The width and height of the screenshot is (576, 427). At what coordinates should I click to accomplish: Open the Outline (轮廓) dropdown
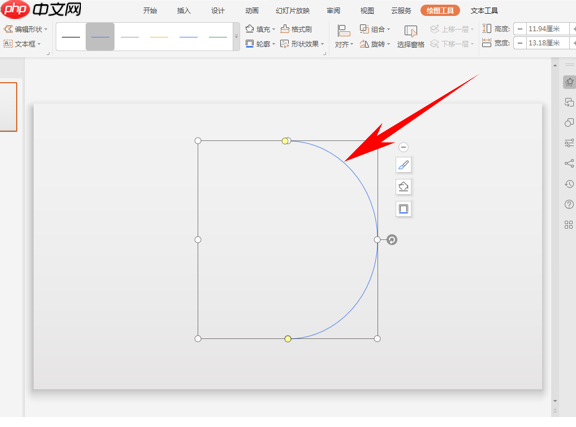click(260, 44)
